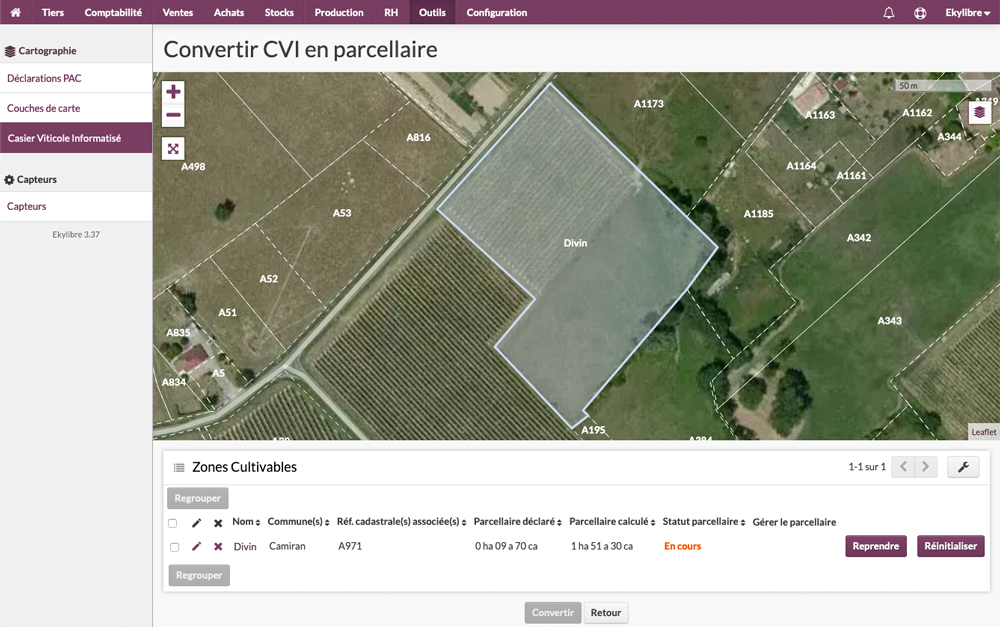
Task: Open the Divin zone link in table
Action: [x=245, y=547]
